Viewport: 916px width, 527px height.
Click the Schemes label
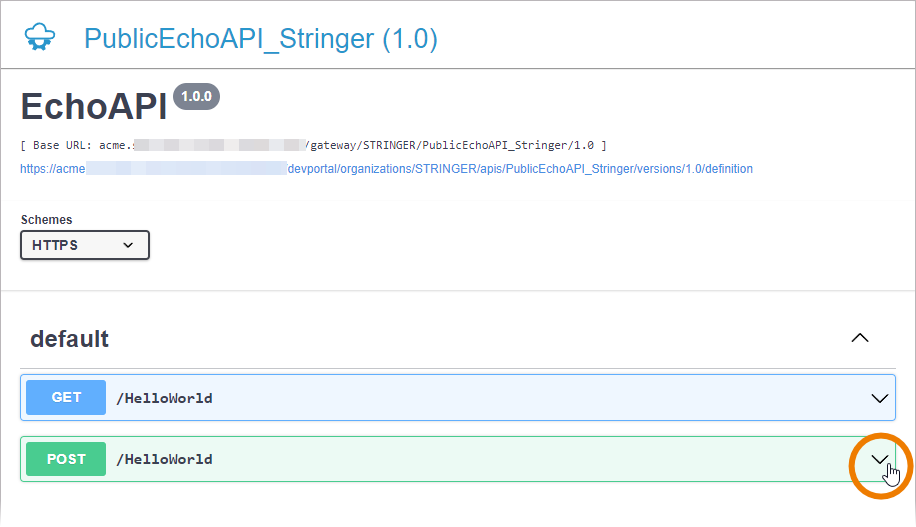(x=46, y=220)
